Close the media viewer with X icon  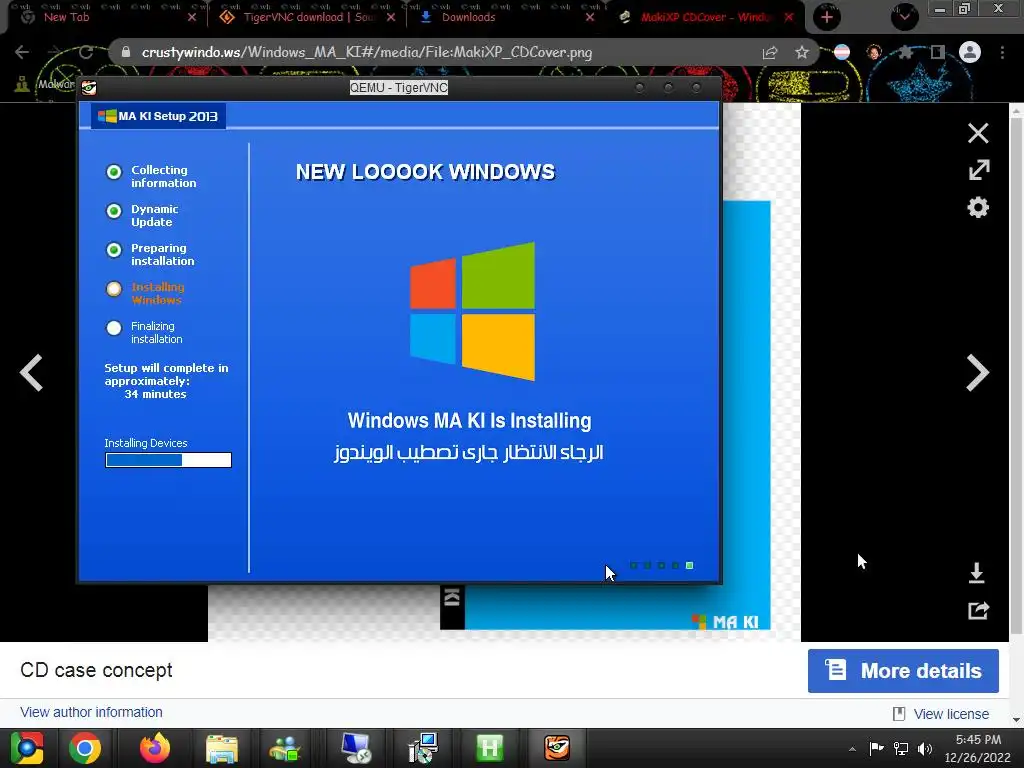coord(978,133)
